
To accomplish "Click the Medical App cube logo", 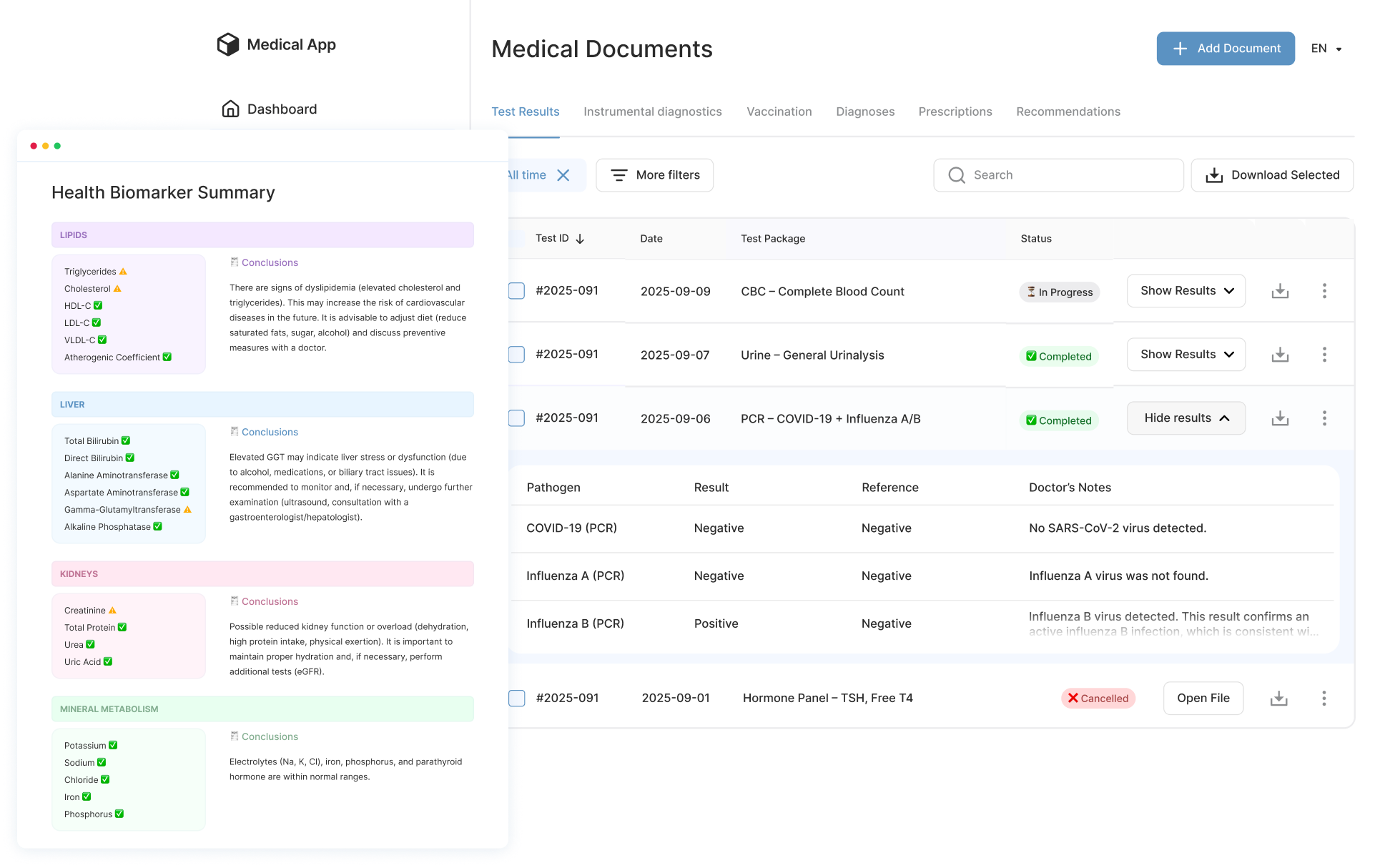I will tap(227, 44).
